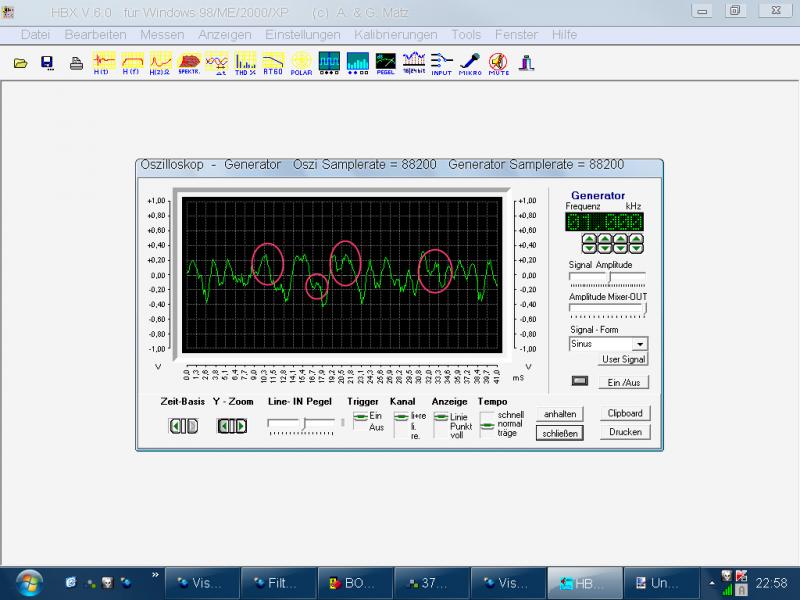The height and width of the screenshot is (600, 800).
Task: Open the RT60 reverberation tool
Action: tap(272, 63)
